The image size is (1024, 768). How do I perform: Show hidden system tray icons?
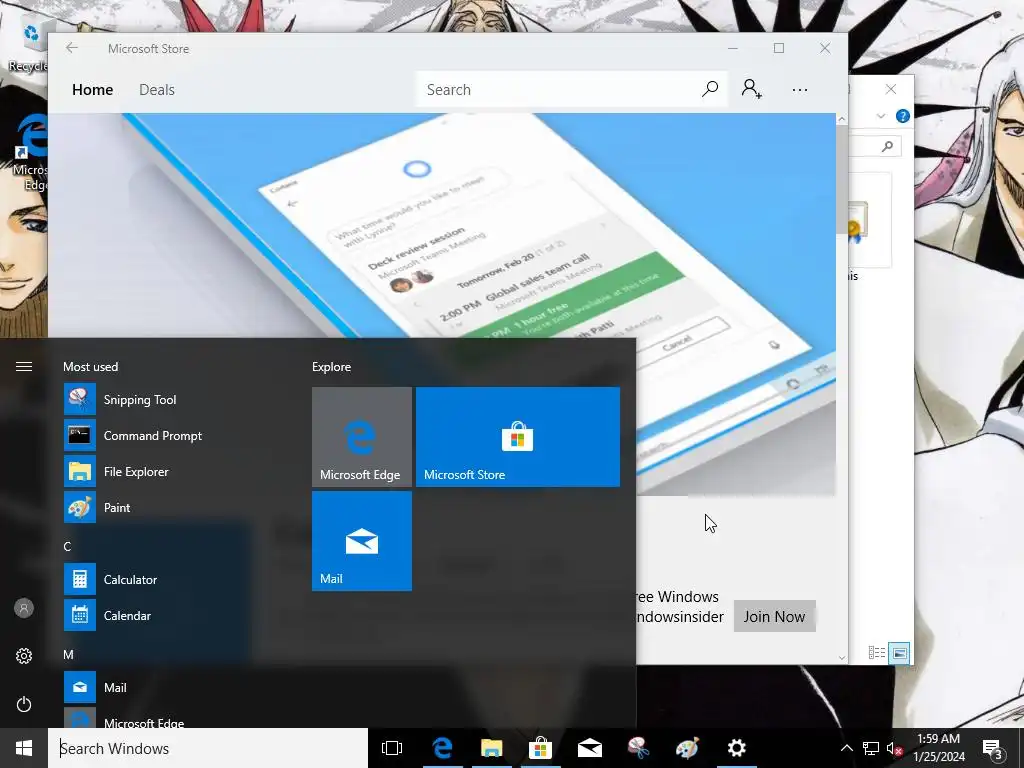pyautogui.click(x=846, y=748)
